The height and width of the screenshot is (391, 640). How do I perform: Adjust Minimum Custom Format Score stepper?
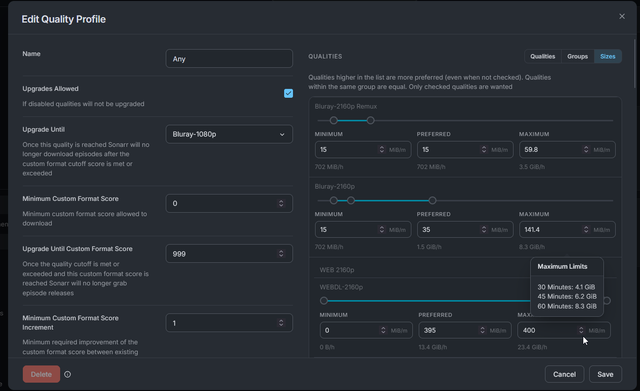pyautogui.click(x=281, y=203)
